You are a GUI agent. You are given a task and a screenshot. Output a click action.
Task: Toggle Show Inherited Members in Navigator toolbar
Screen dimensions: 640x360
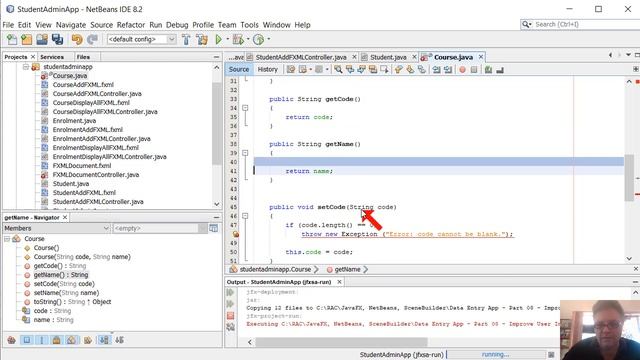tap(11, 340)
